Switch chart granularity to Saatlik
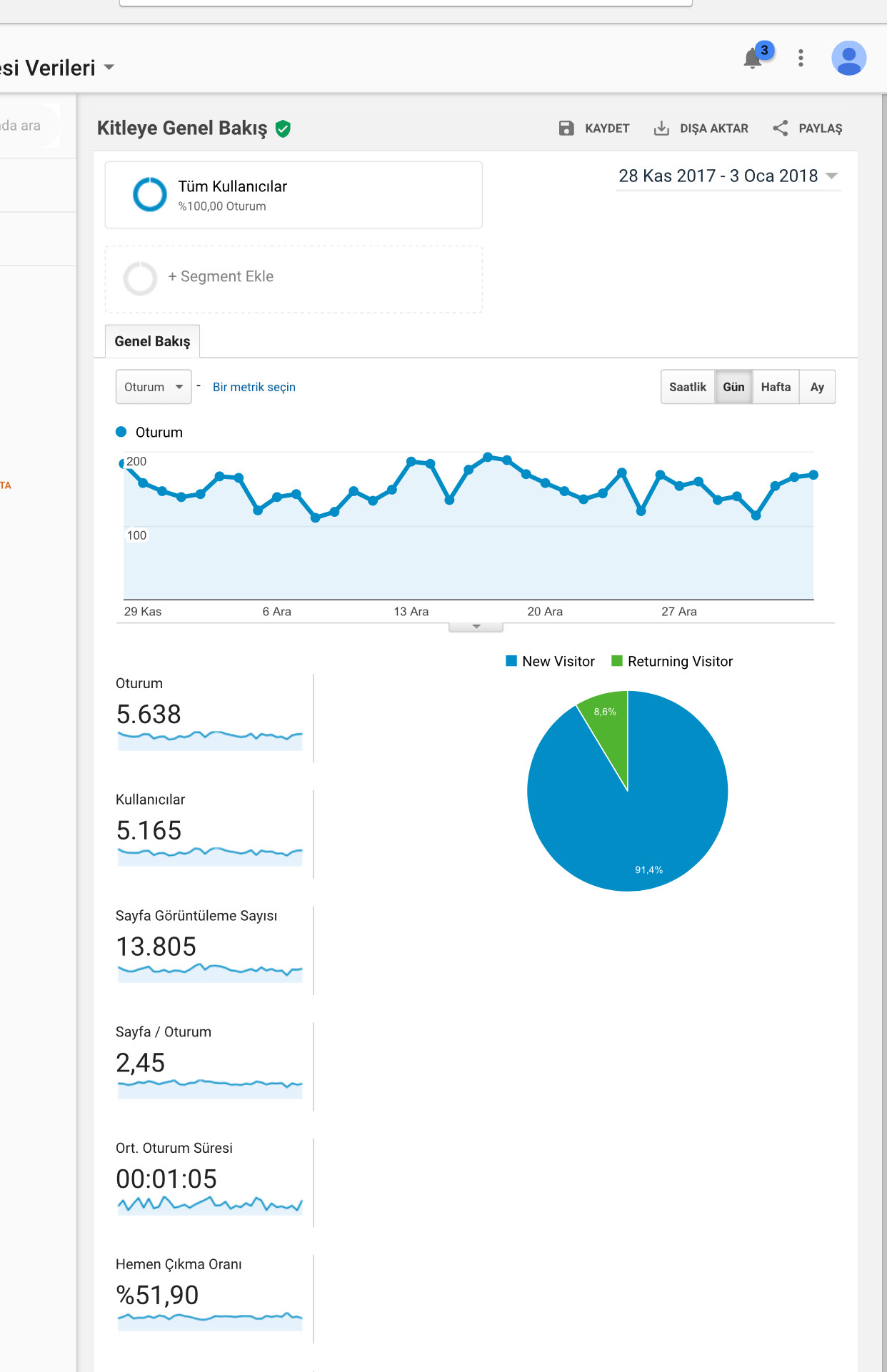The height and width of the screenshot is (1372, 887). click(x=687, y=387)
